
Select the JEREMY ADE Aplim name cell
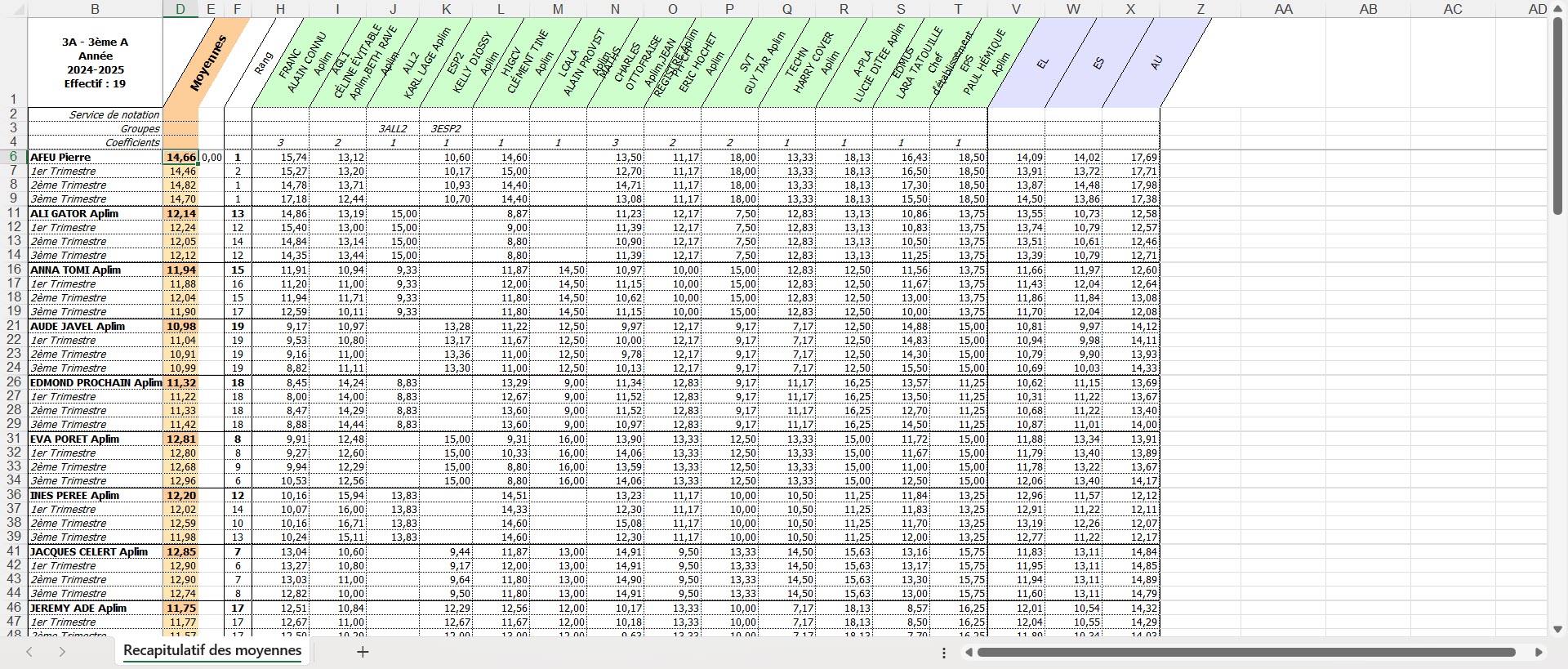96,608
